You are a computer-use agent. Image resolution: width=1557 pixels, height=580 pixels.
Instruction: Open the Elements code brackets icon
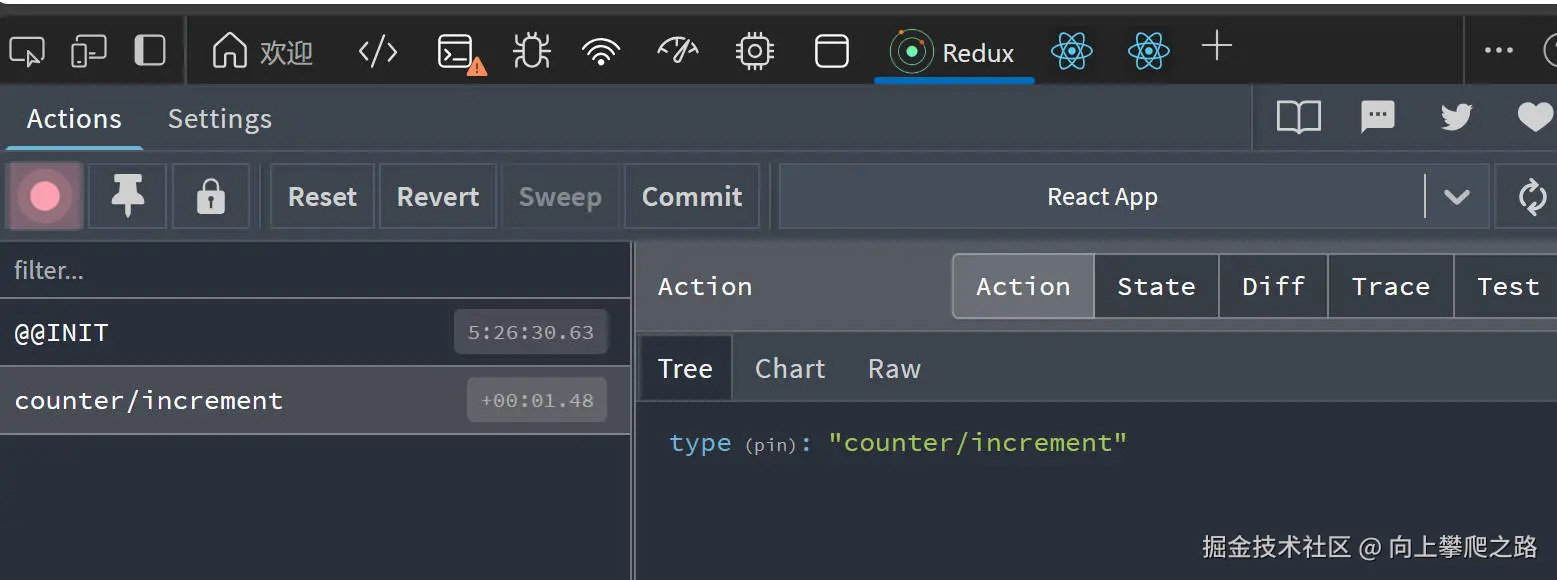378,51
